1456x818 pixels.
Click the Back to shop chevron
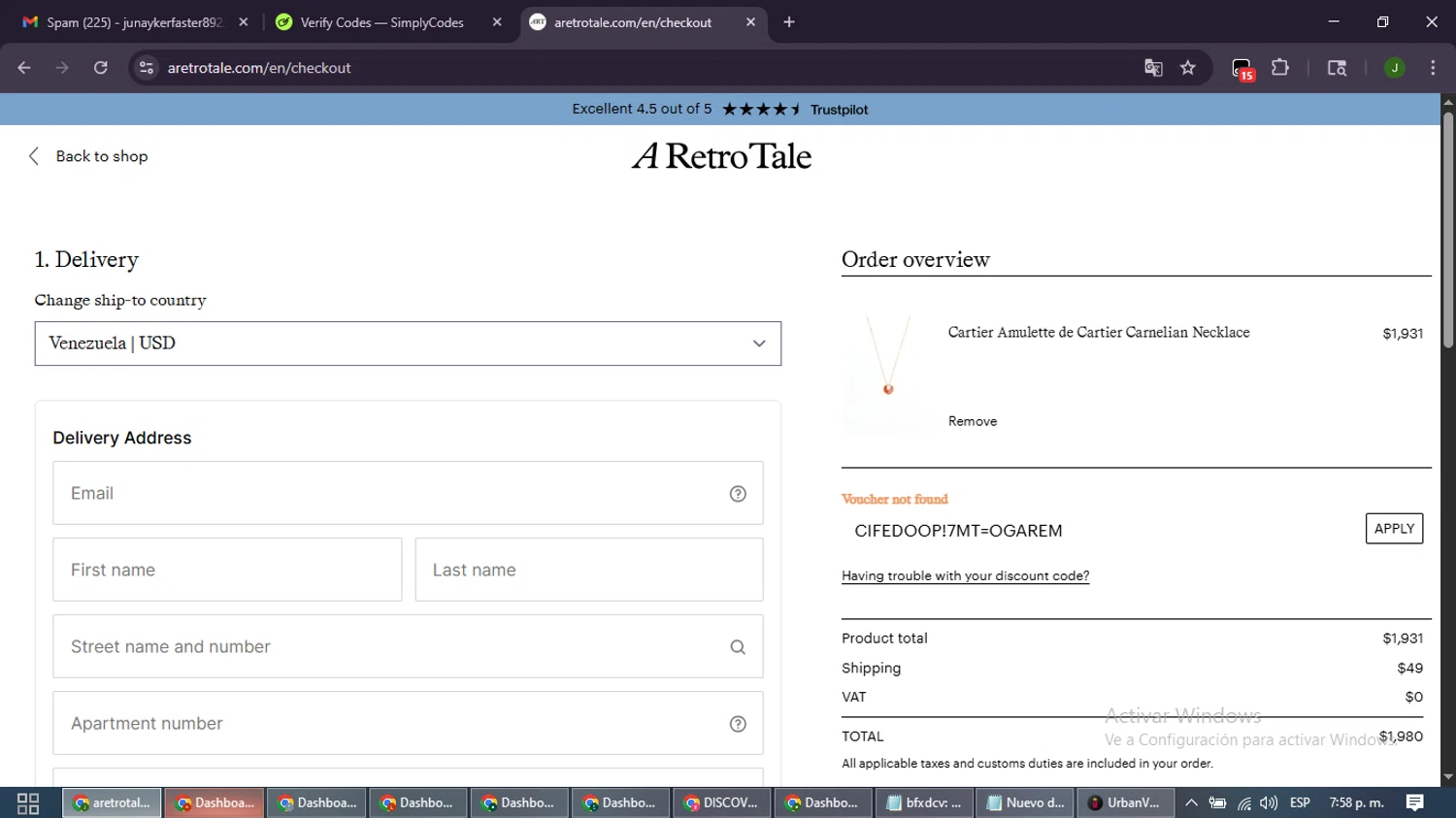pyautogui.click(x=34, y=156)
